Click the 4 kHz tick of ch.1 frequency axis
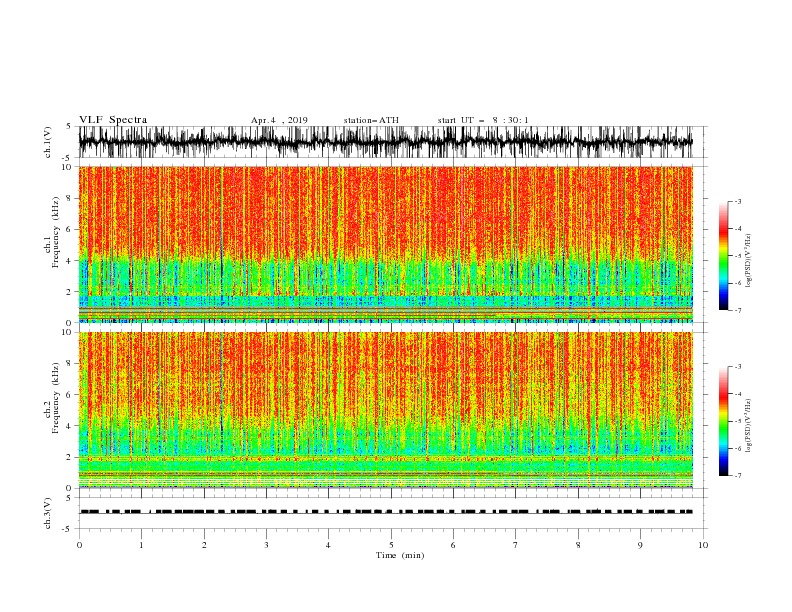This screenshot has height=612, width=792. 70,261
